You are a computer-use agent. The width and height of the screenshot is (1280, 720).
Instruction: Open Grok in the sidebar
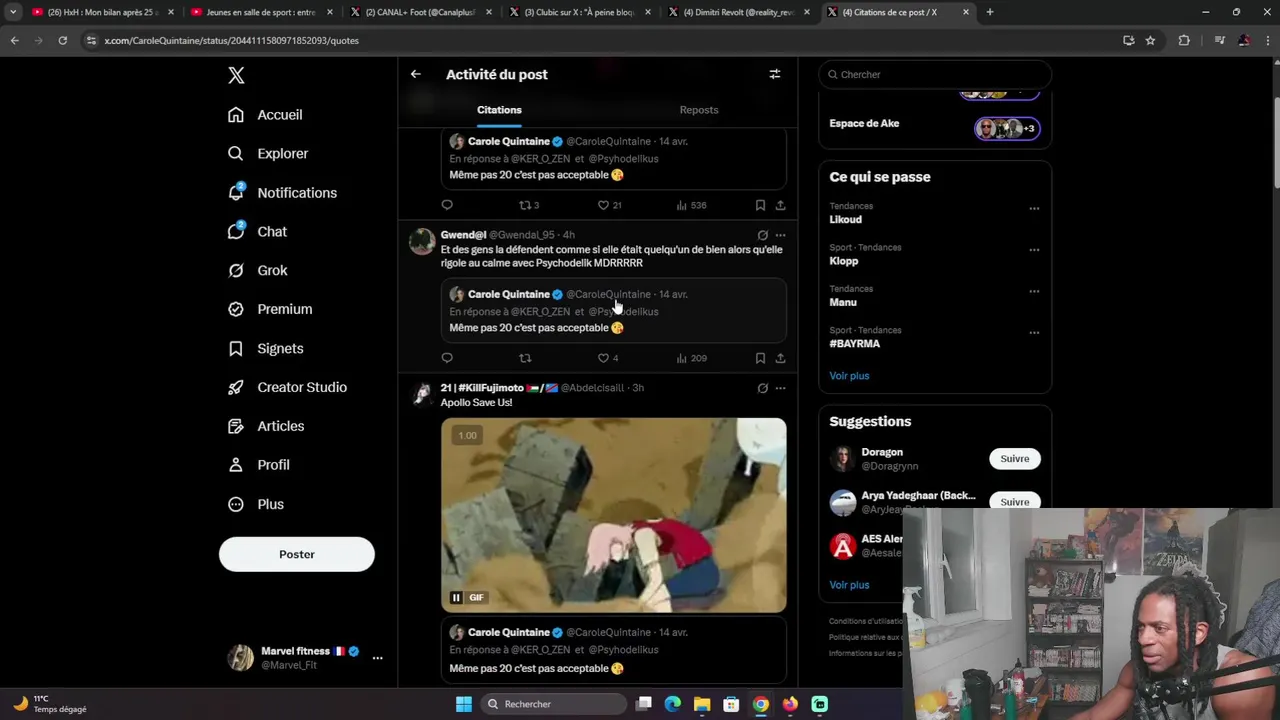pos(257,270)
